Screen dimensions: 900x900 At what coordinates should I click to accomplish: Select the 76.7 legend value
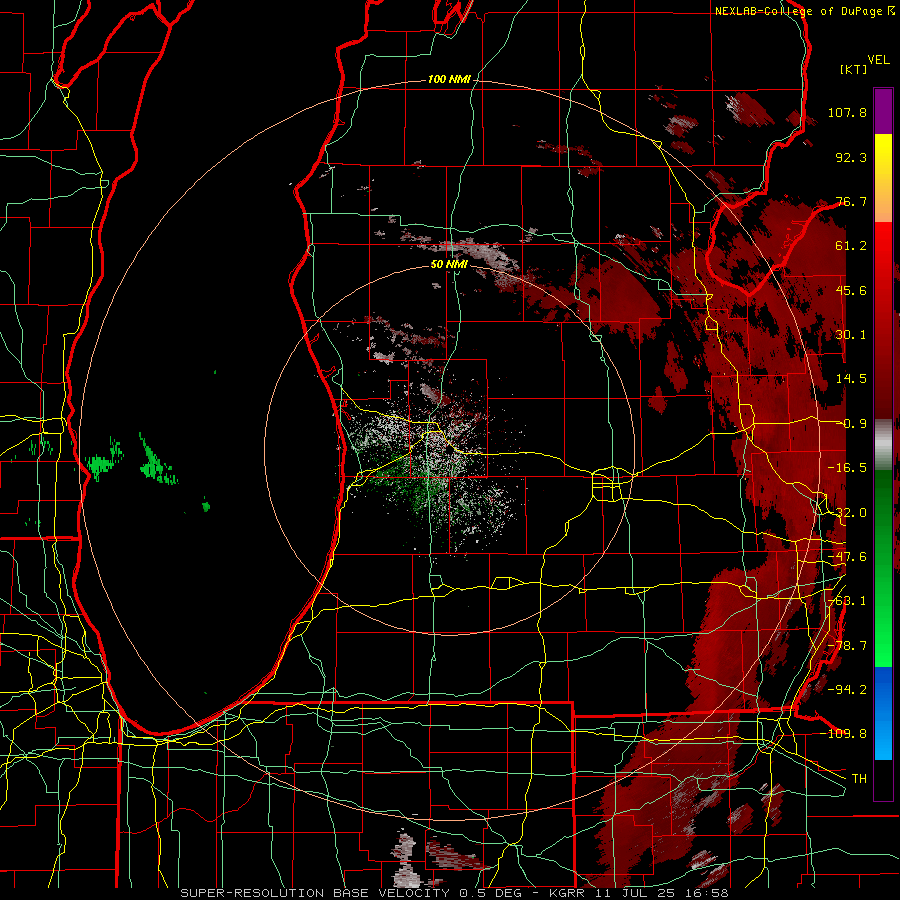point(851,201)
